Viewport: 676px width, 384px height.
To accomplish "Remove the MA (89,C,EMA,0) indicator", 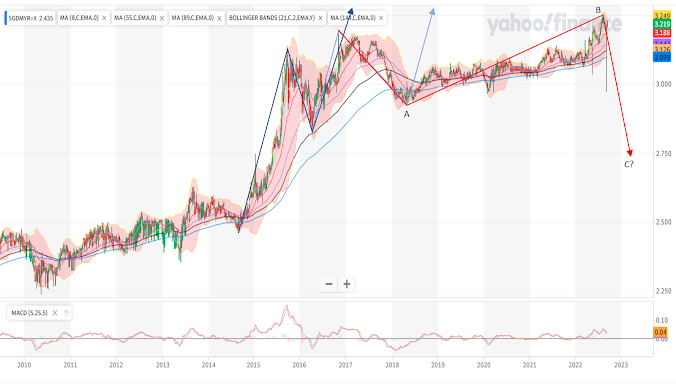I will (x=219, y=18).
